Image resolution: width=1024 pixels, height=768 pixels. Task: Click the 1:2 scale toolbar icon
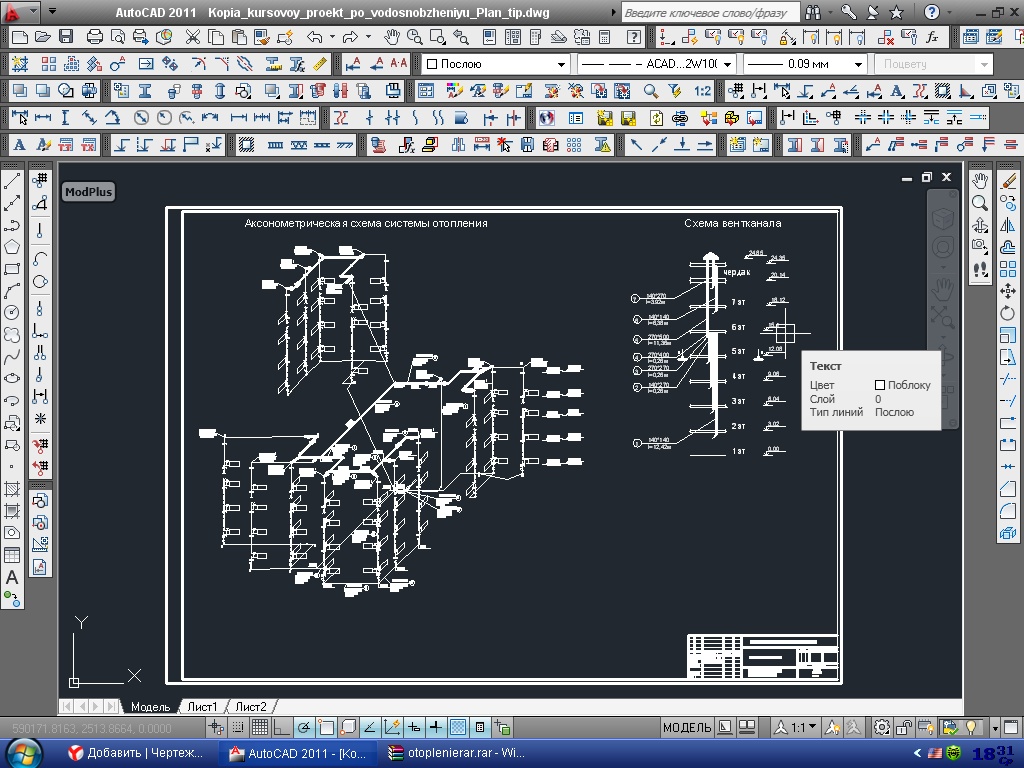pyautogui.click(x=702, y=91)
